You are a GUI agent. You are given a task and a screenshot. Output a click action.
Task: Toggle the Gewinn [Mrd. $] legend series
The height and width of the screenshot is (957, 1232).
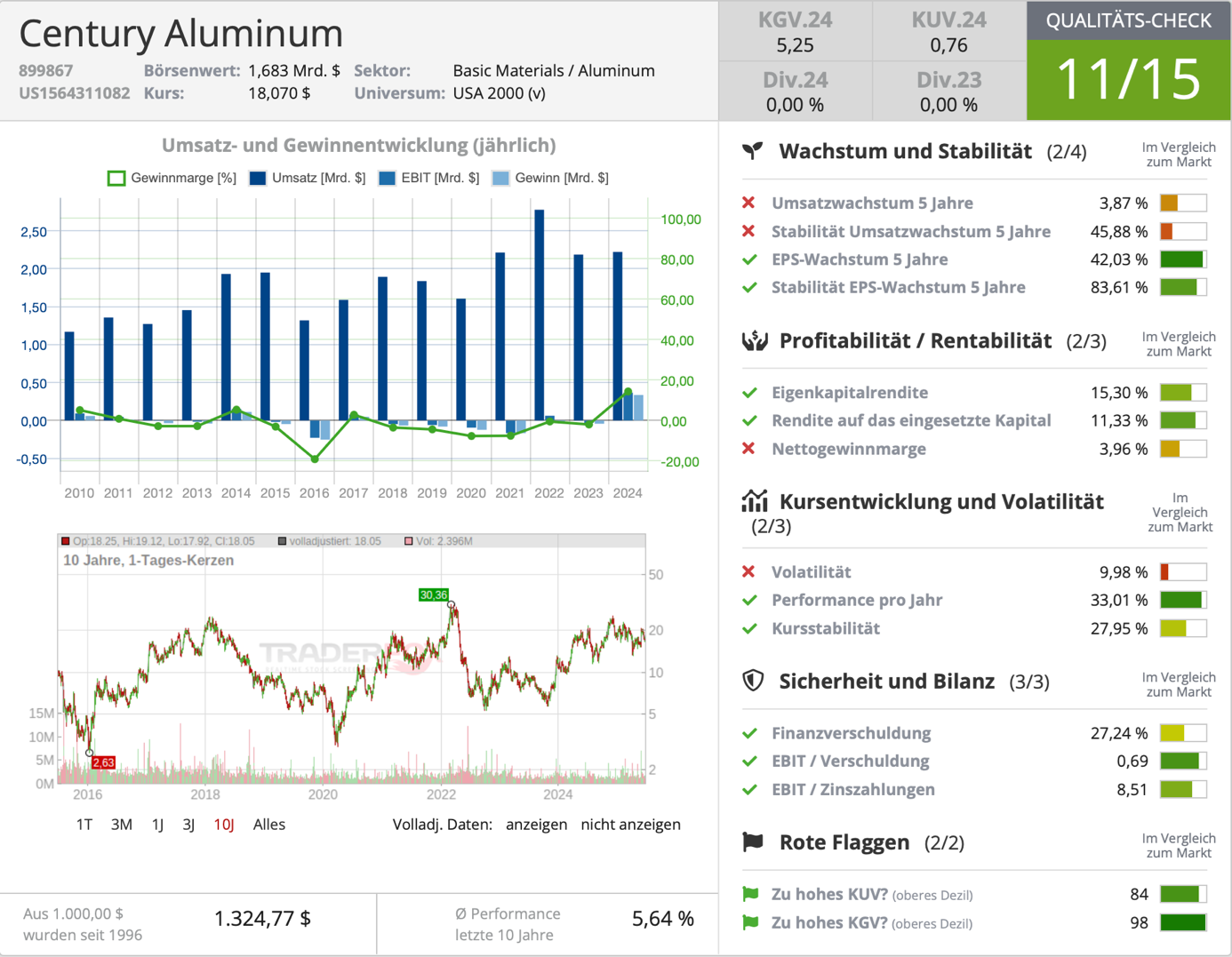[550, 178]
